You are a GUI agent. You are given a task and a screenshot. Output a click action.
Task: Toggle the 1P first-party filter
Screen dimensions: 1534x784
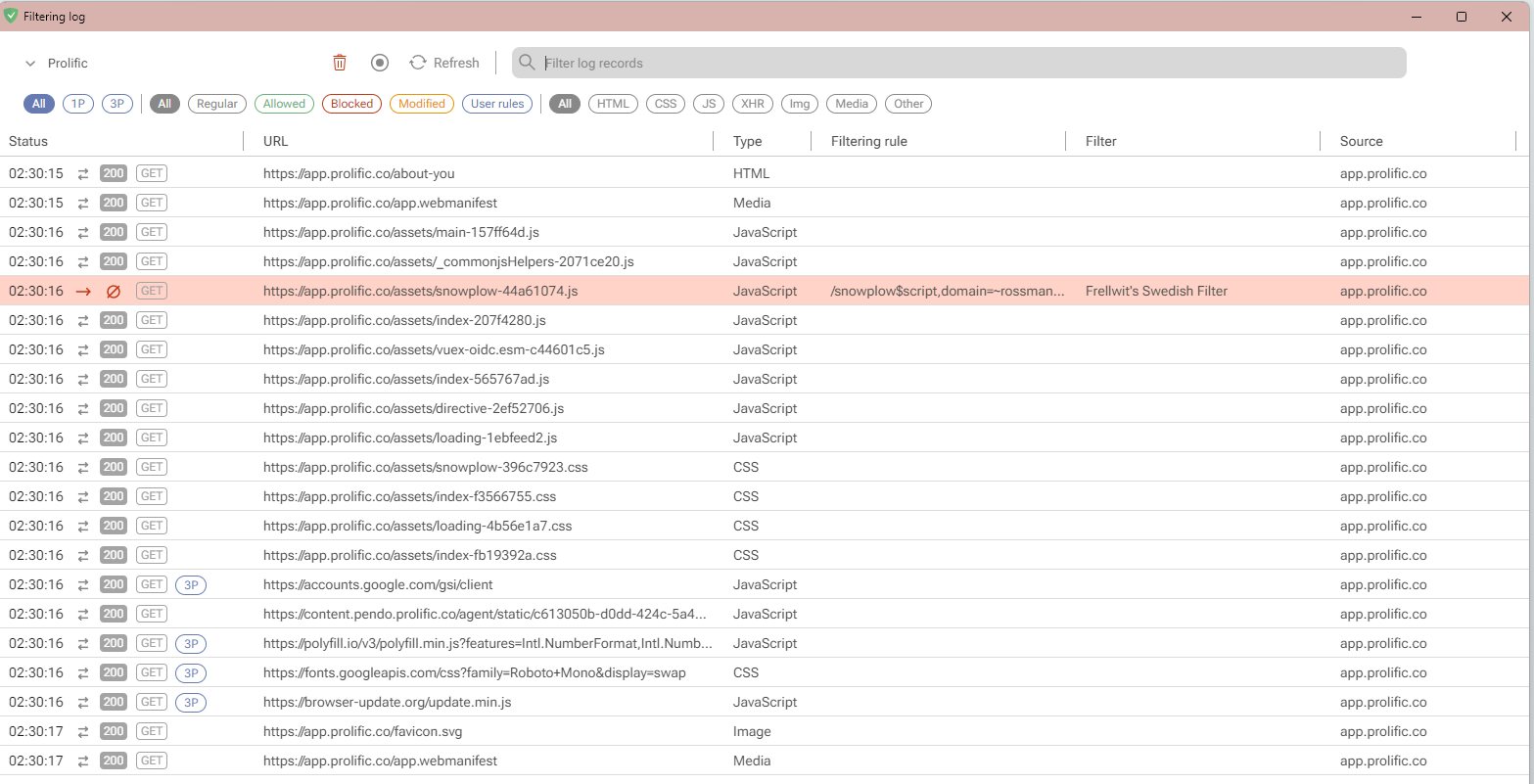pos(77,103)
